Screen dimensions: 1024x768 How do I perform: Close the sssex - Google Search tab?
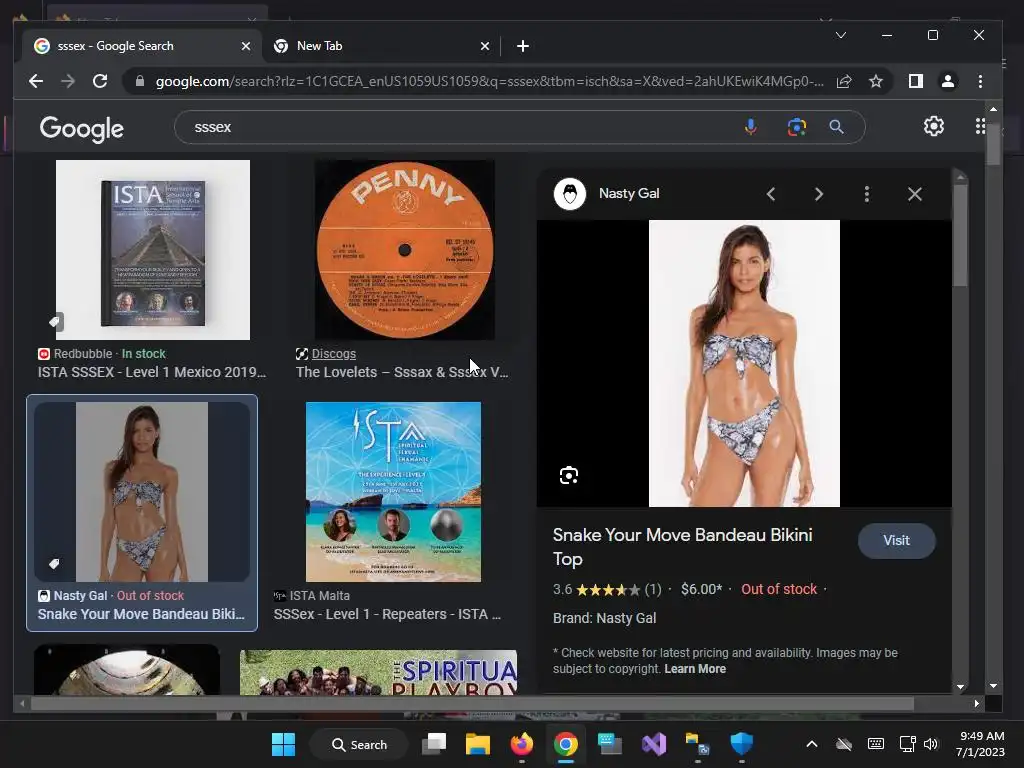246,46
